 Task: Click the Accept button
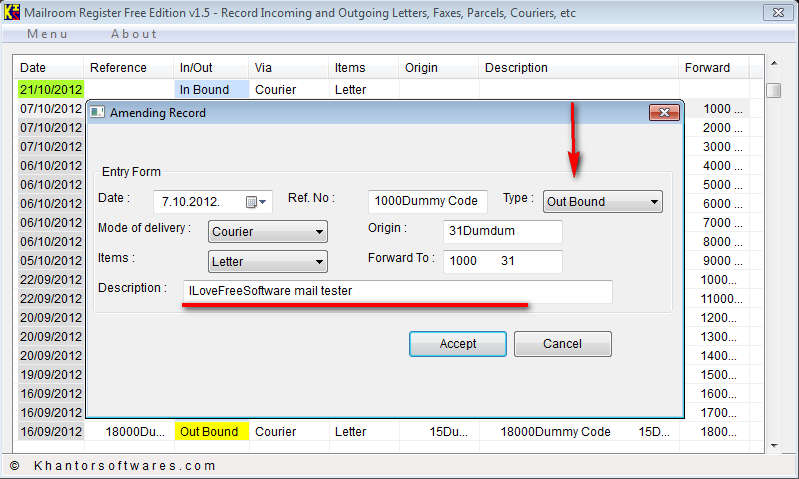pyautogui.click(x=458, y=344)
